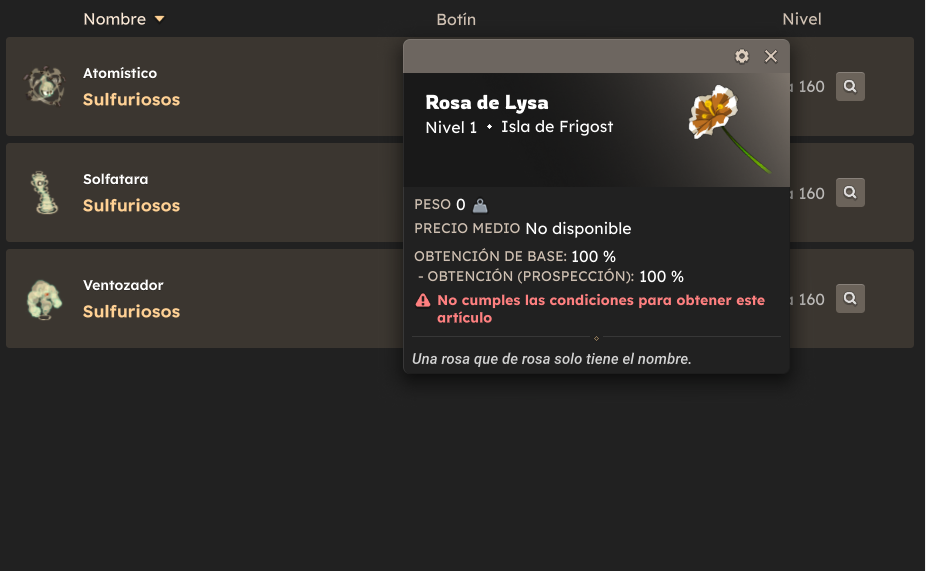
Task: Open the tooltip settings gear icon
Action: tap(742, 56)
